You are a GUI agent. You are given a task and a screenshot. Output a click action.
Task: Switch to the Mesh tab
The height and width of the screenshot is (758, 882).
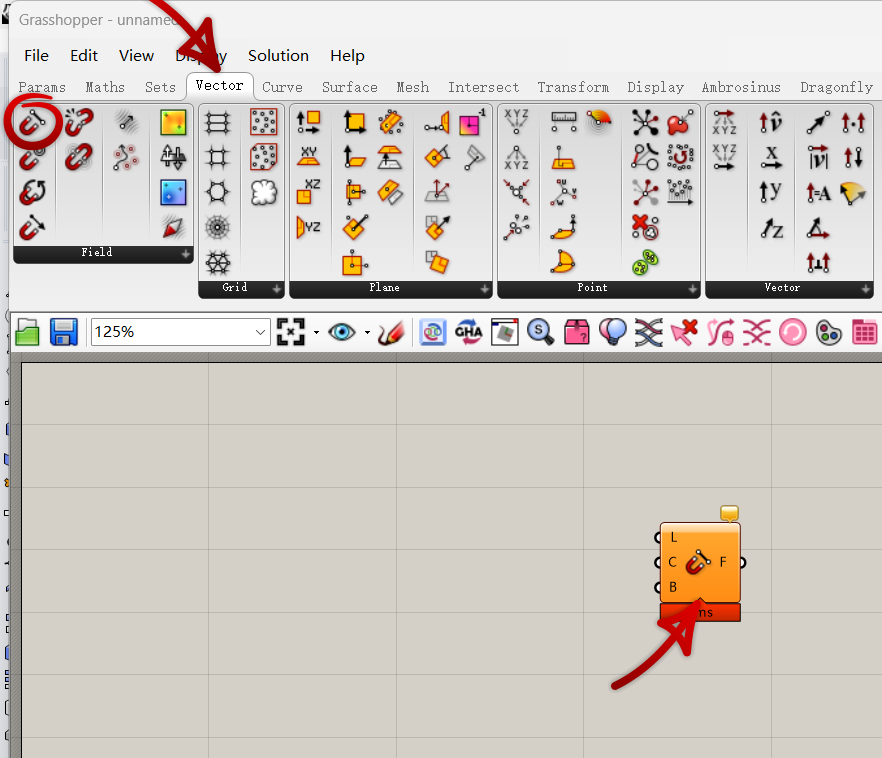tap(412, 87)
